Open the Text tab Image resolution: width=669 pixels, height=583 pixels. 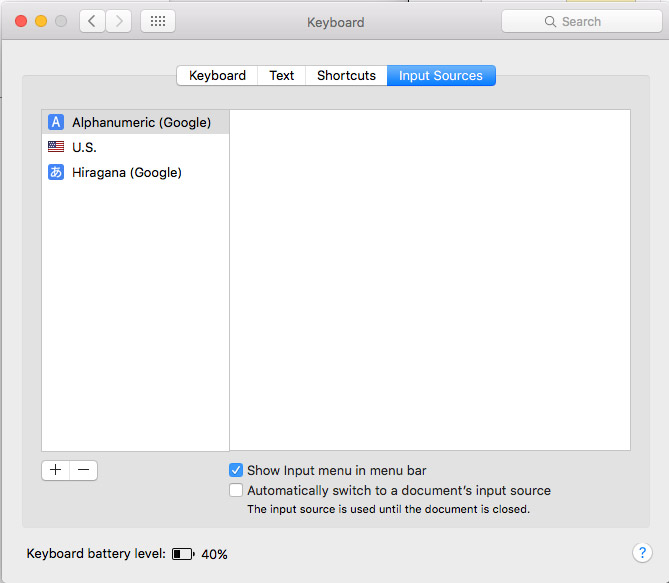pyautogui.click(x=282, y=76)
